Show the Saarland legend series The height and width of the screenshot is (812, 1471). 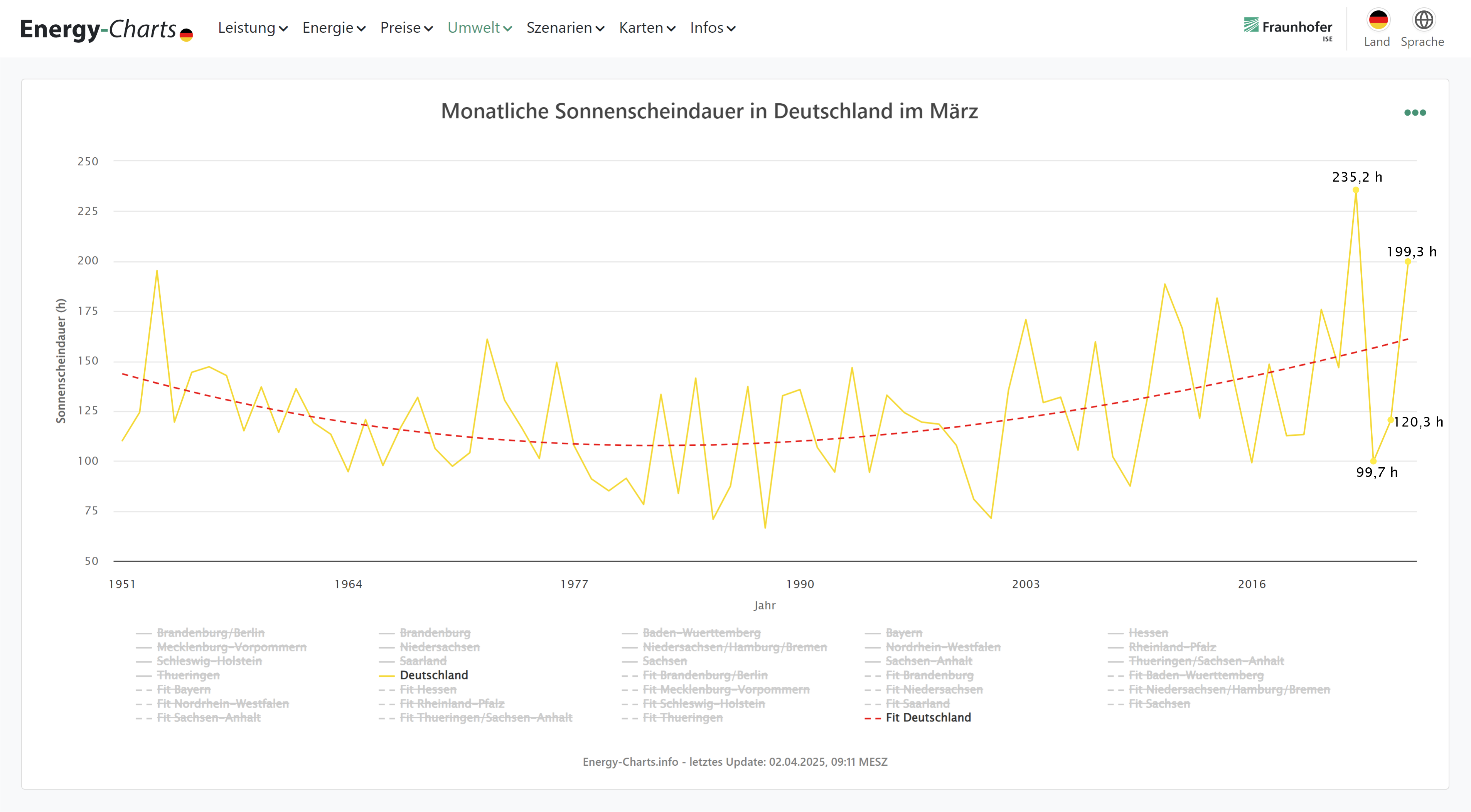pos(413,661)
